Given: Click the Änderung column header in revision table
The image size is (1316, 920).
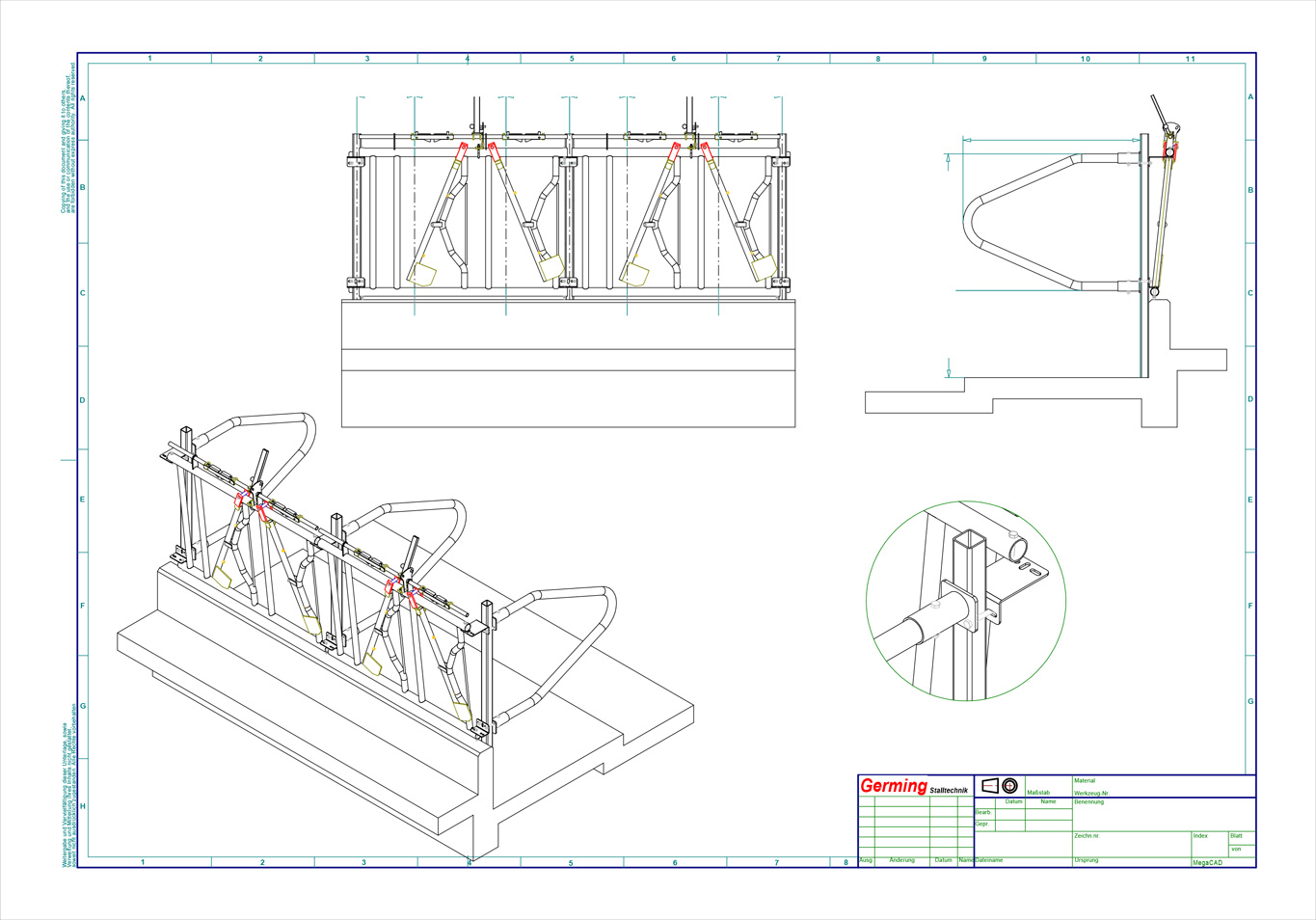Looking at the screenshot, I should click(x=901, y=860).
